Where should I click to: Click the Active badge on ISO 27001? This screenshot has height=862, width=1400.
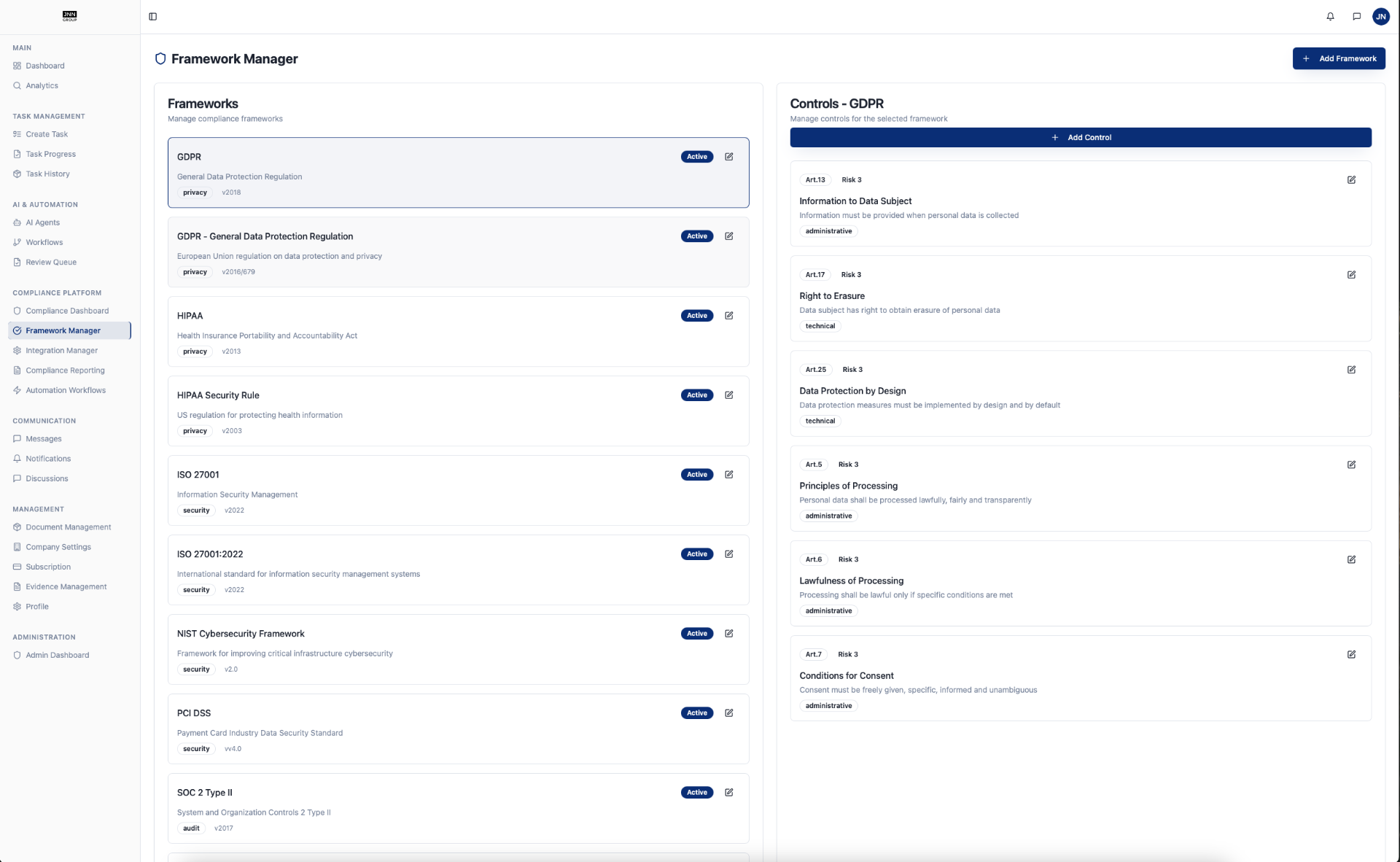pyautogui.click(x=696, y=475)
